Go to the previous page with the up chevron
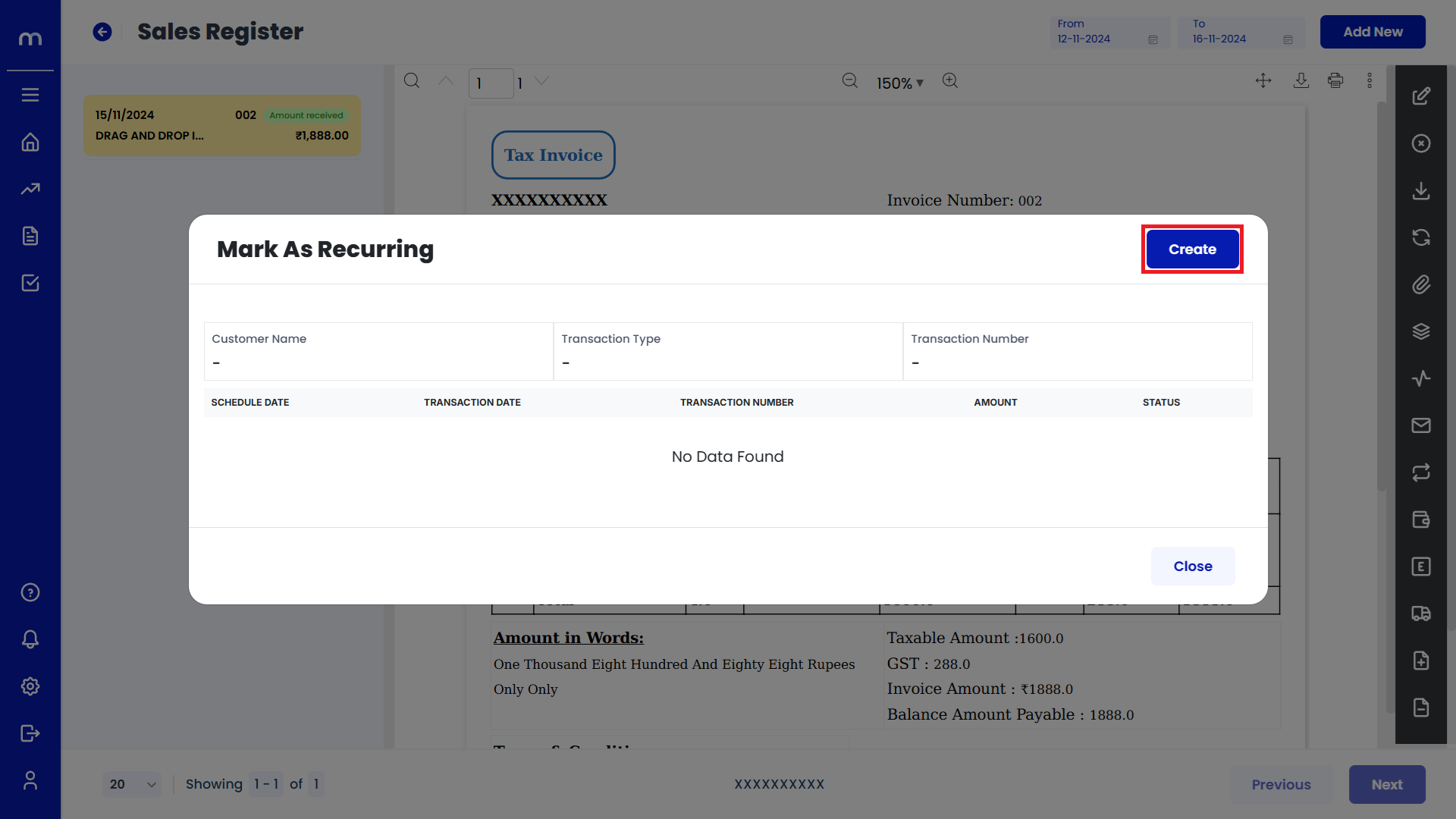Viewport: 1456px width, 819px height. tap(446, 80)
